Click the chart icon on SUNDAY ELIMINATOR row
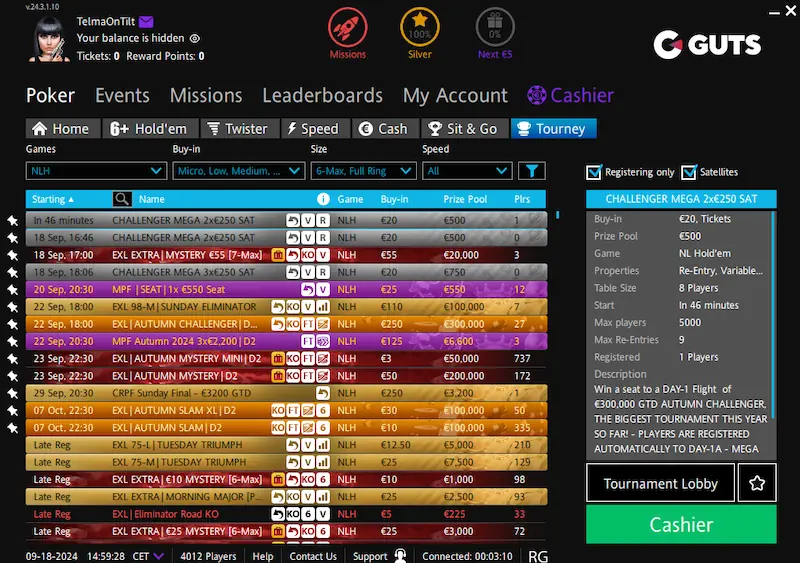The image size is (800, 563). tap(322, 307)
